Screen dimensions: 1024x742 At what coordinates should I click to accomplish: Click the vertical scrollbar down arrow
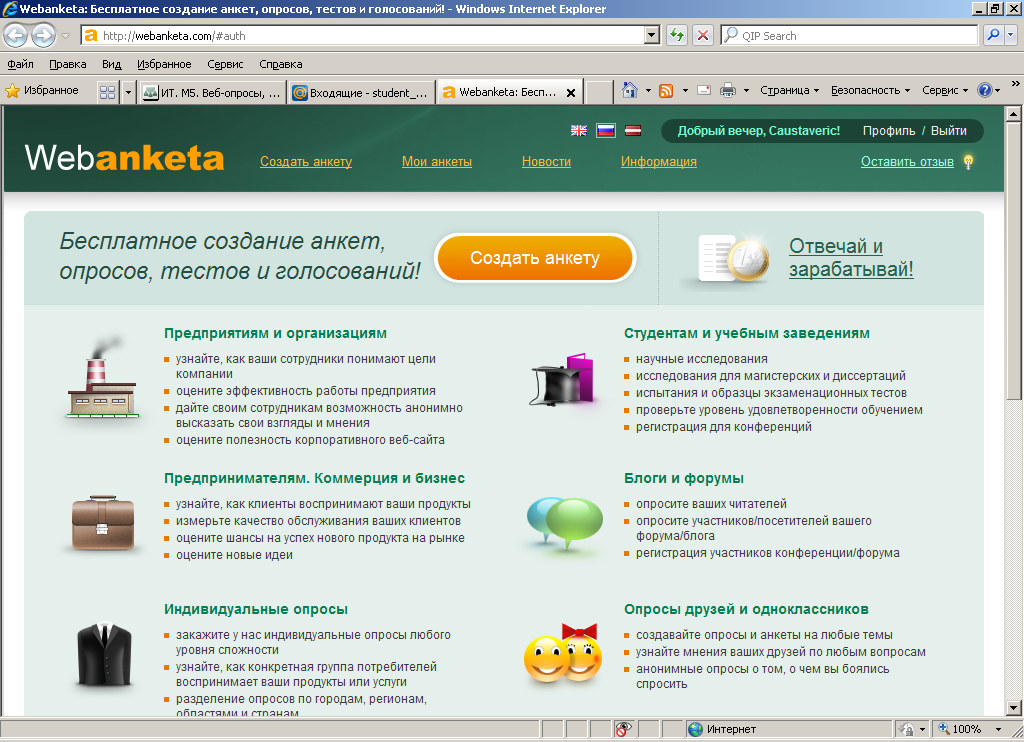click(x=1013, y=707)
